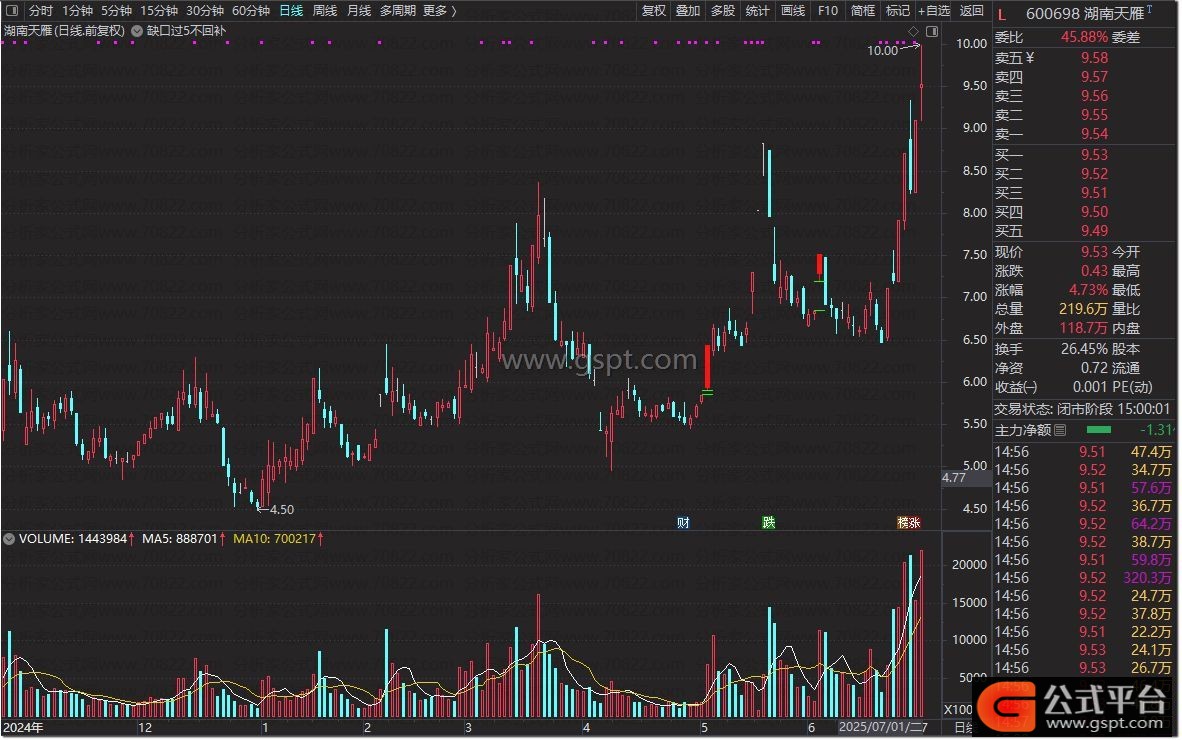
Task: Click the green 跌 event marker
Action: coord(769,523)
